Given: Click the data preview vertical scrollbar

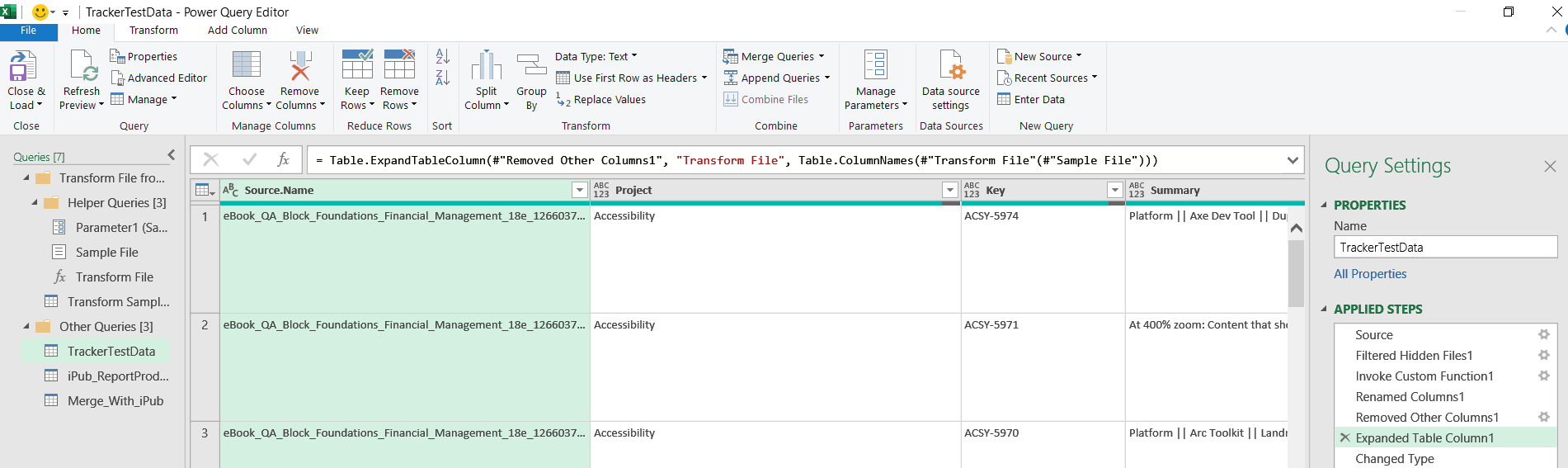Looking at the screenshot, I should coord(1296,272).
